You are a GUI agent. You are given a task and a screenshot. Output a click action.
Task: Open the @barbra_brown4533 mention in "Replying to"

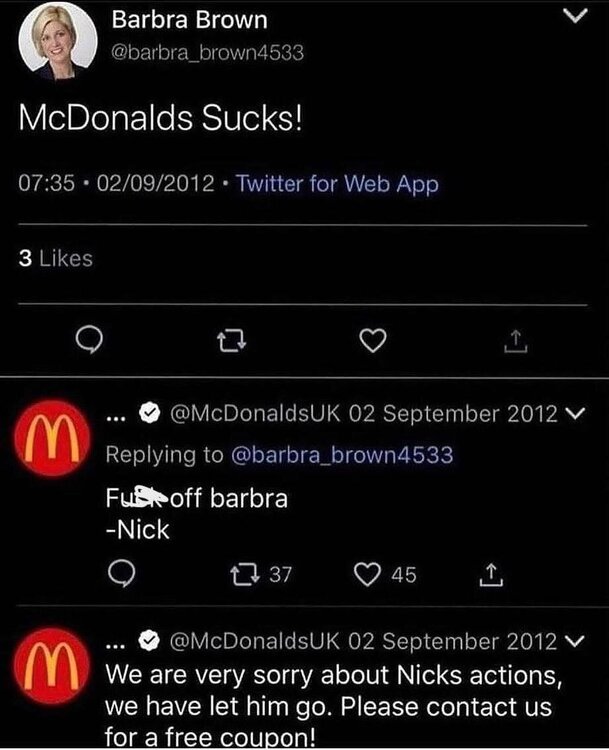pyautogui.click(x=342, y=454)
